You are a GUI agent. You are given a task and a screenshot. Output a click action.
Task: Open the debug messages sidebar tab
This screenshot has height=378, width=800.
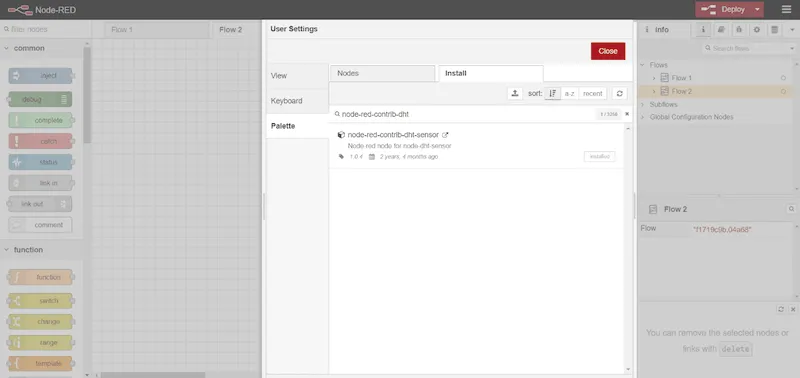point(739,30)
